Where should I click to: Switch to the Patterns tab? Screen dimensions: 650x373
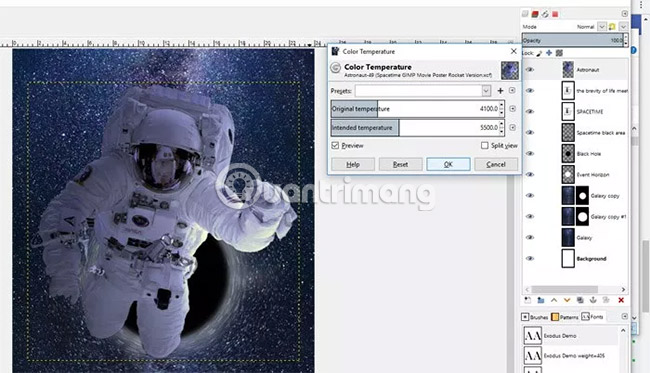point(565,317)
